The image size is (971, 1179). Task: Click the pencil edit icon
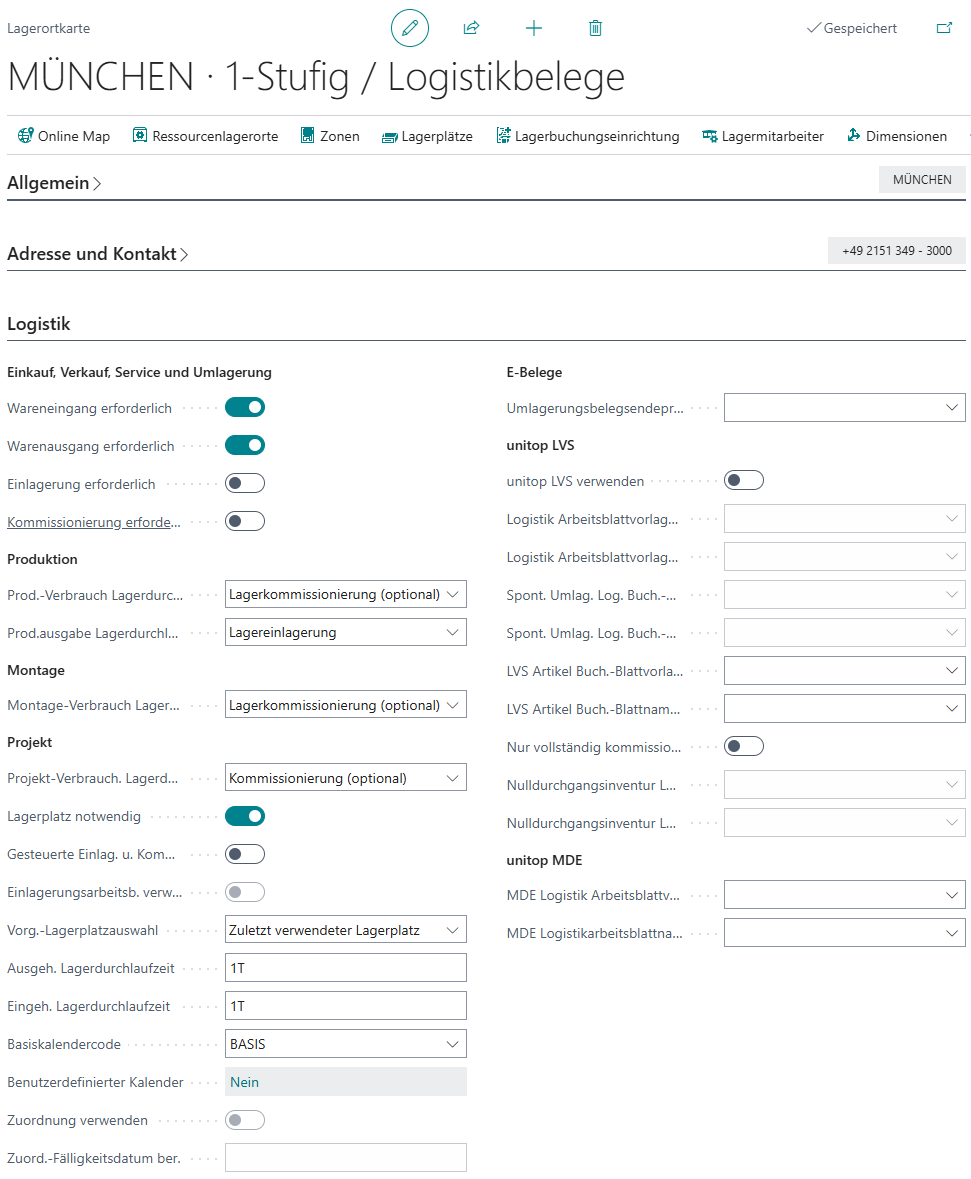(x=409, y=28)
